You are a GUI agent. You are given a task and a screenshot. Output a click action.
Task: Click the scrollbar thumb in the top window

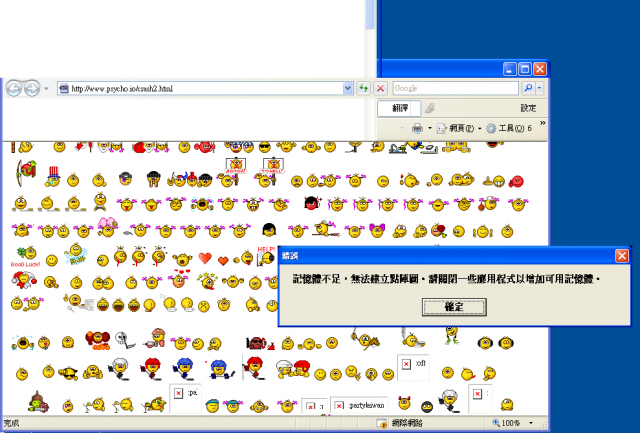click(x=370, y=14)
